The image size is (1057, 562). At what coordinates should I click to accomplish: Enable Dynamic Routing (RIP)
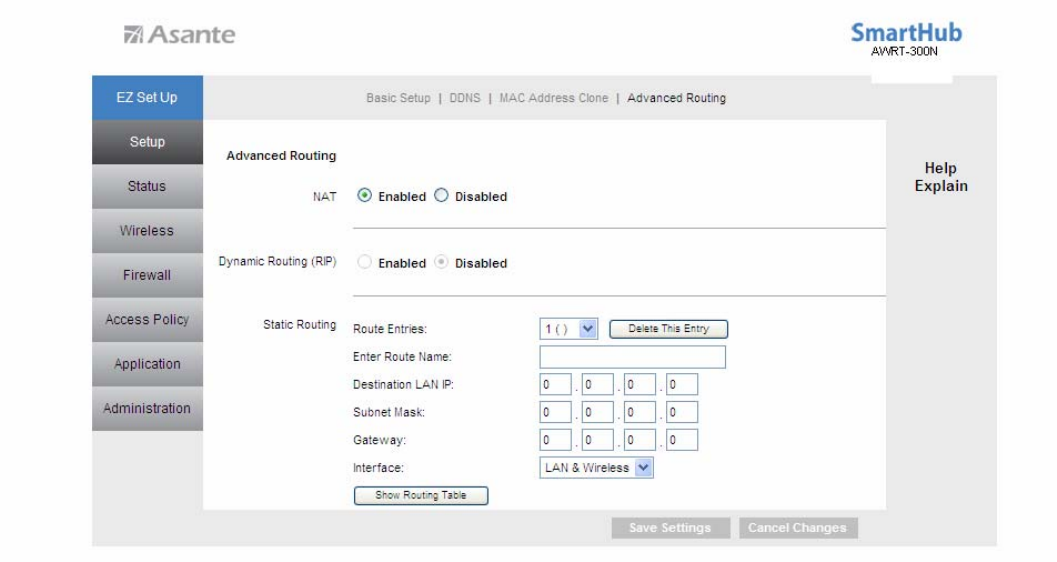365,262
